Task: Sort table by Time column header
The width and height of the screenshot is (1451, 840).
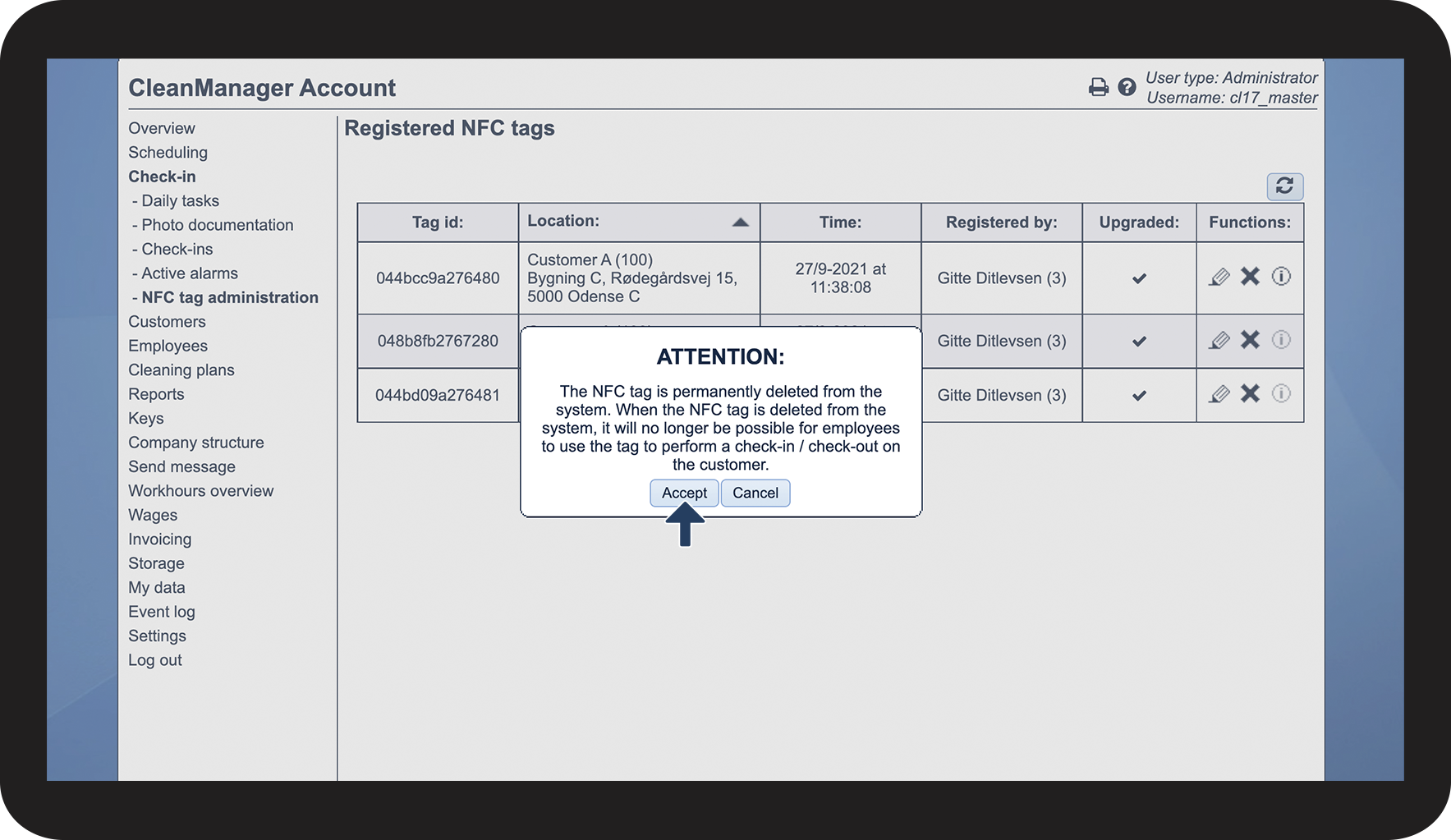Action: click(x=840, y=223)
